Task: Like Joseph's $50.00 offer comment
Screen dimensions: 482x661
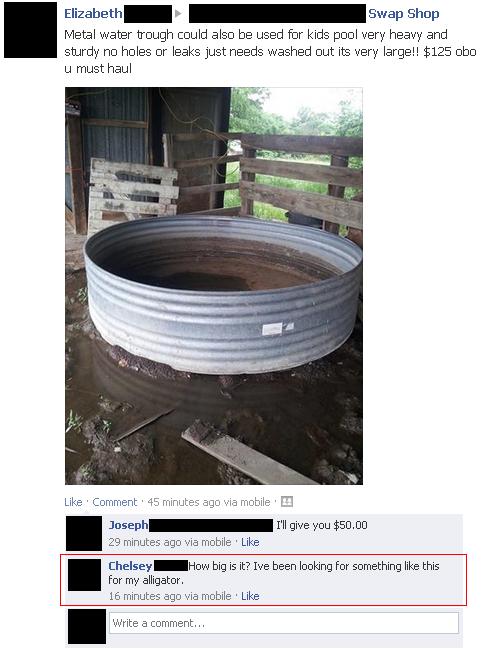Action: tap(250, 542)
